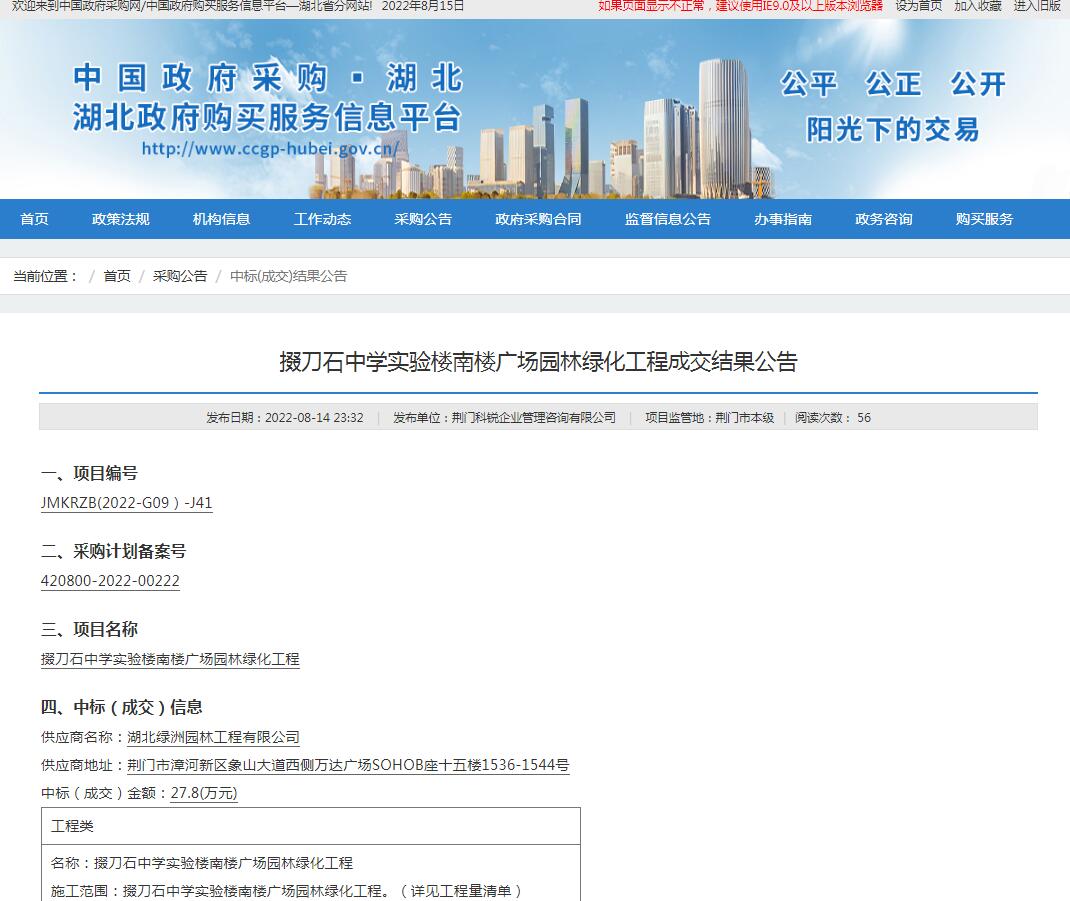Open the ccgp-hubei.gov.cn URL in the banner
This screenshot has width=1070, height=901.
[270, 149]
